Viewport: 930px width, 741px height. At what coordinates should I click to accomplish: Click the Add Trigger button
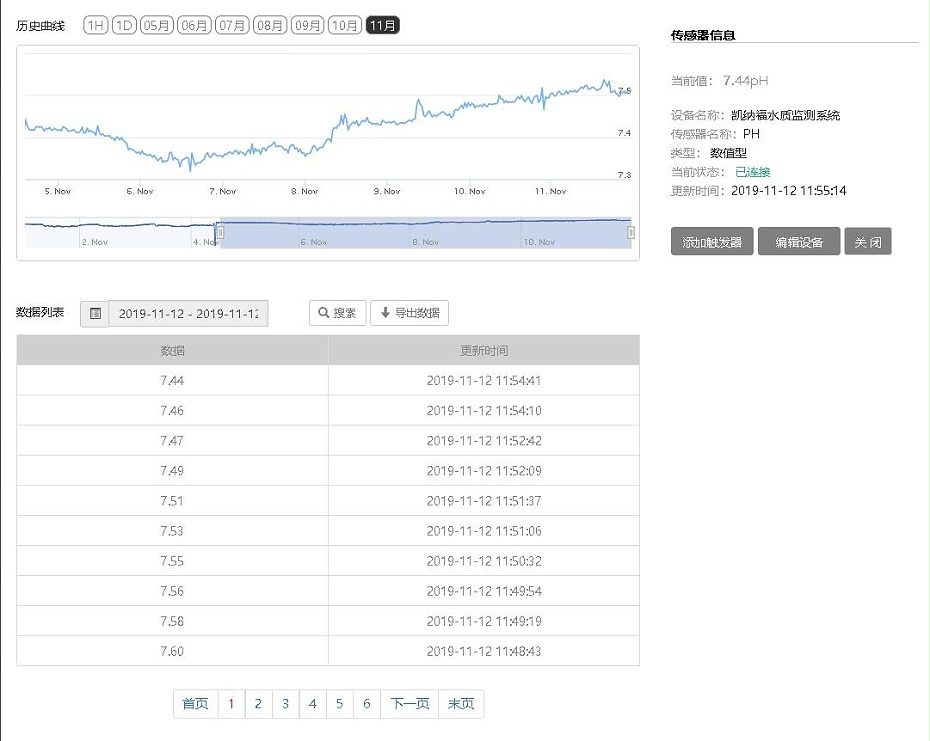[x=712, y=241]
